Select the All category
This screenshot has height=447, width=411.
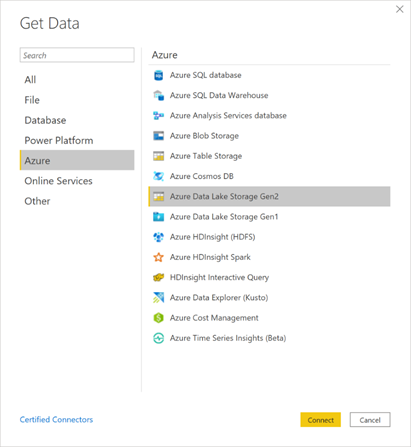(77, 80)
